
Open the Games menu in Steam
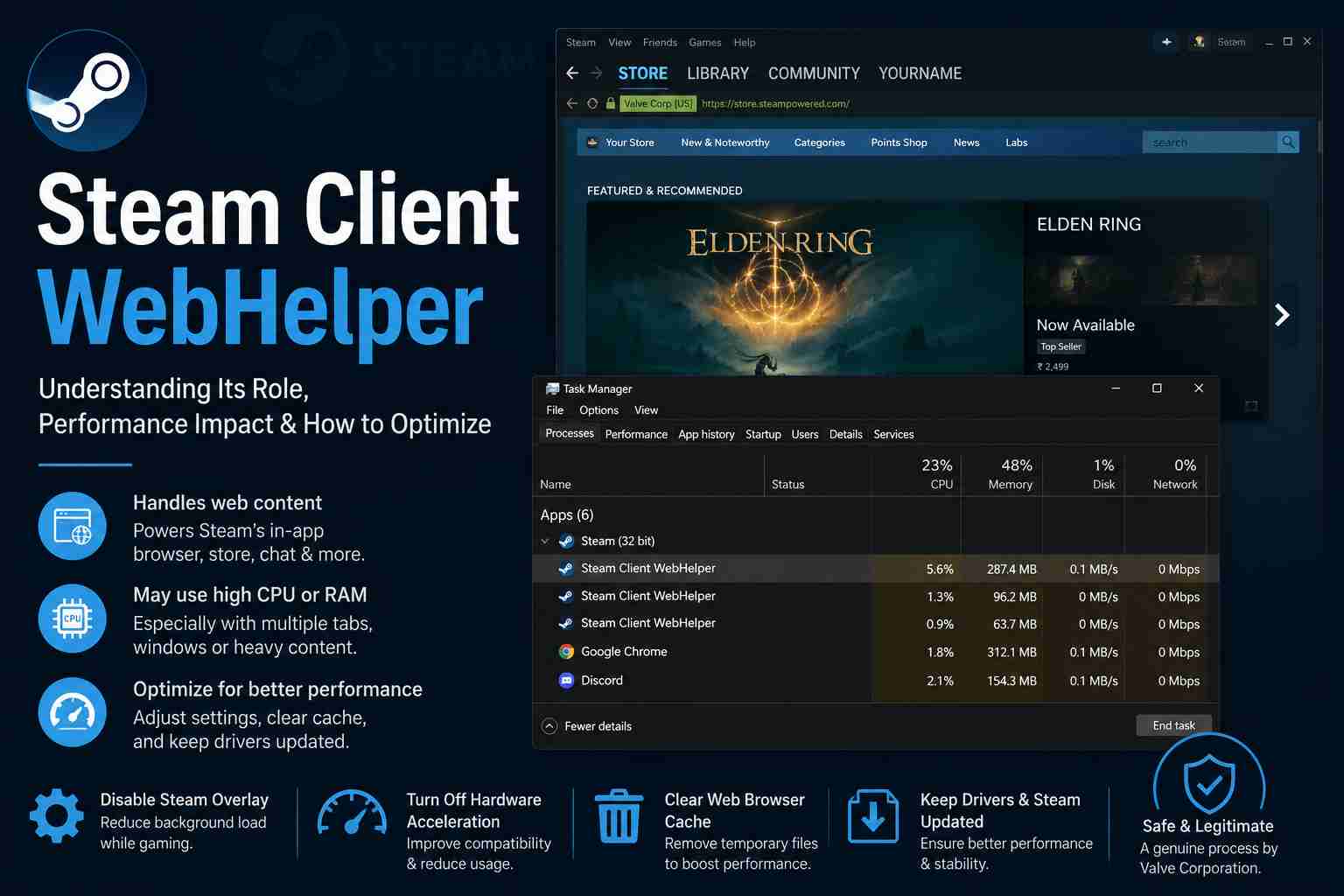pyautogui.click(x=704, y=42)
